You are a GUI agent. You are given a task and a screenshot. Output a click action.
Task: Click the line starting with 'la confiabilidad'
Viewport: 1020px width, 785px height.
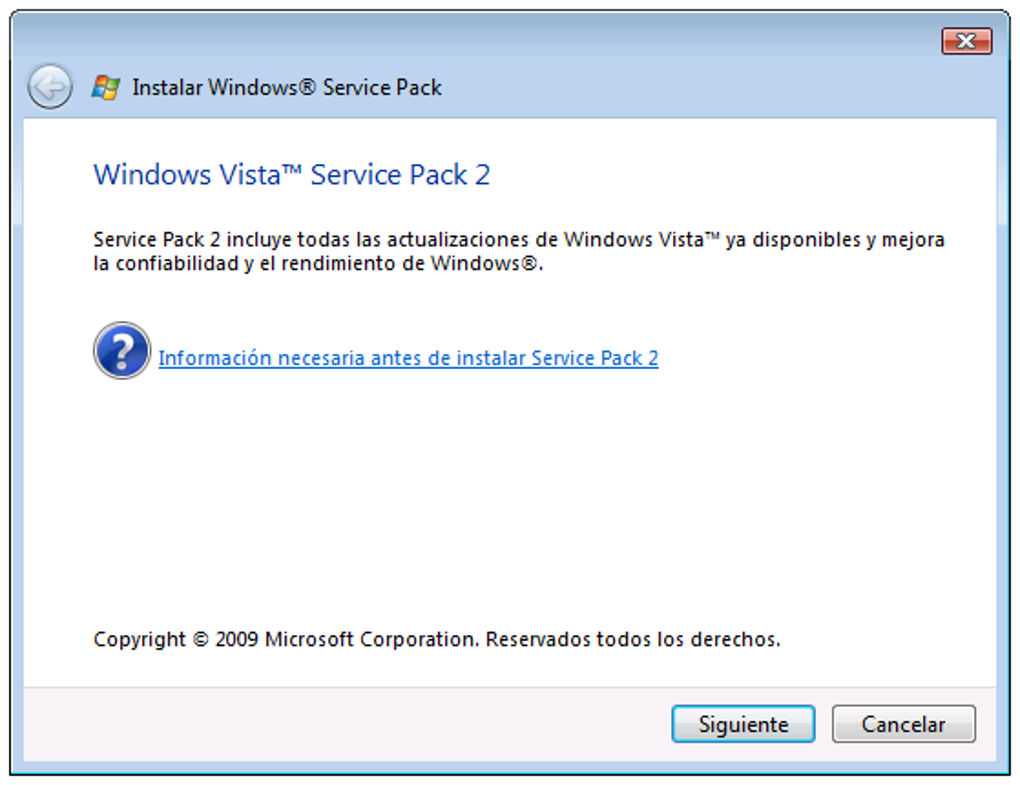[317, 264]
